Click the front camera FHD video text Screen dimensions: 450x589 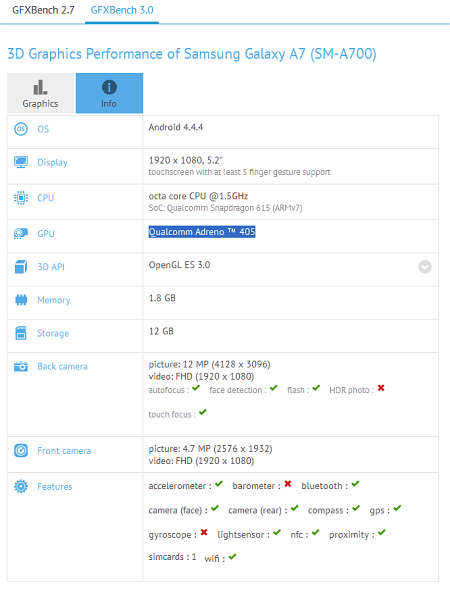tap(201, 461)
